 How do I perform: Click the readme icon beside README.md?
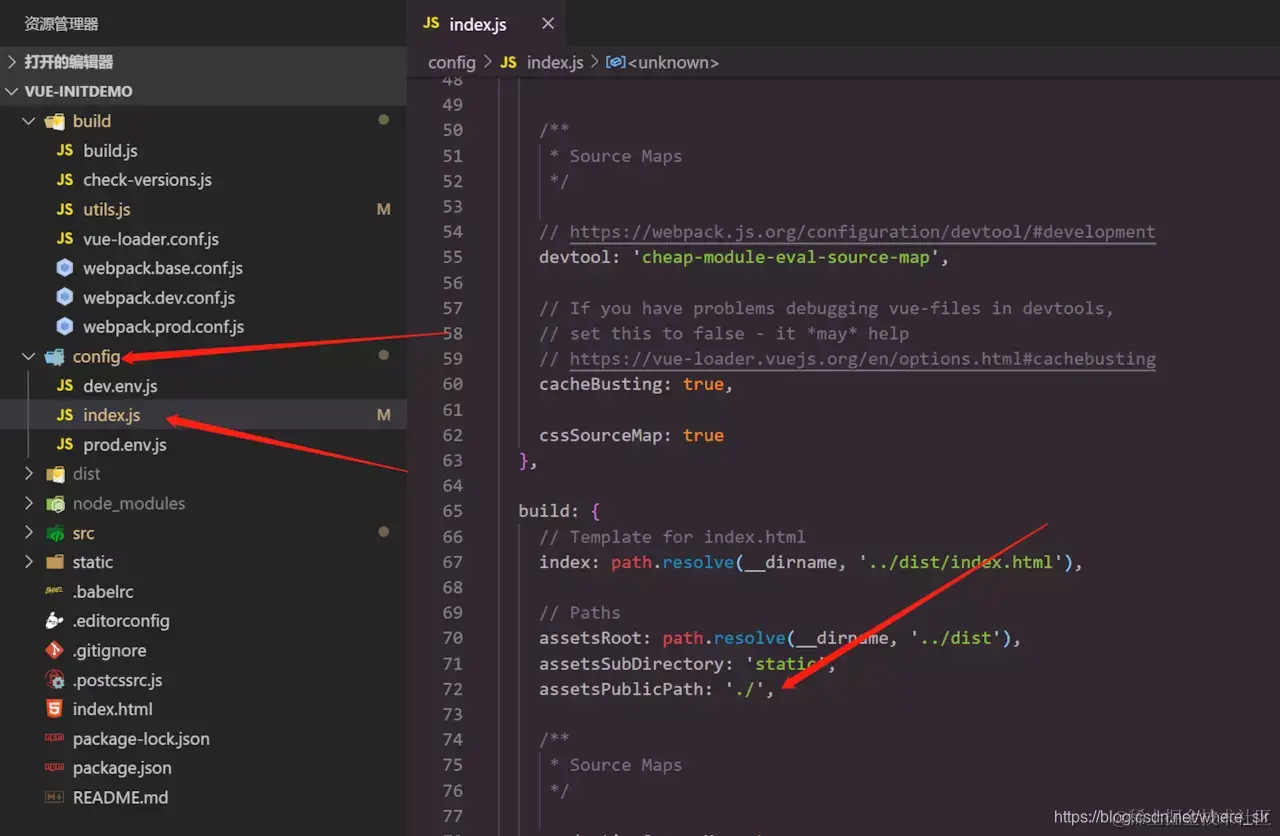click(55, 797)
